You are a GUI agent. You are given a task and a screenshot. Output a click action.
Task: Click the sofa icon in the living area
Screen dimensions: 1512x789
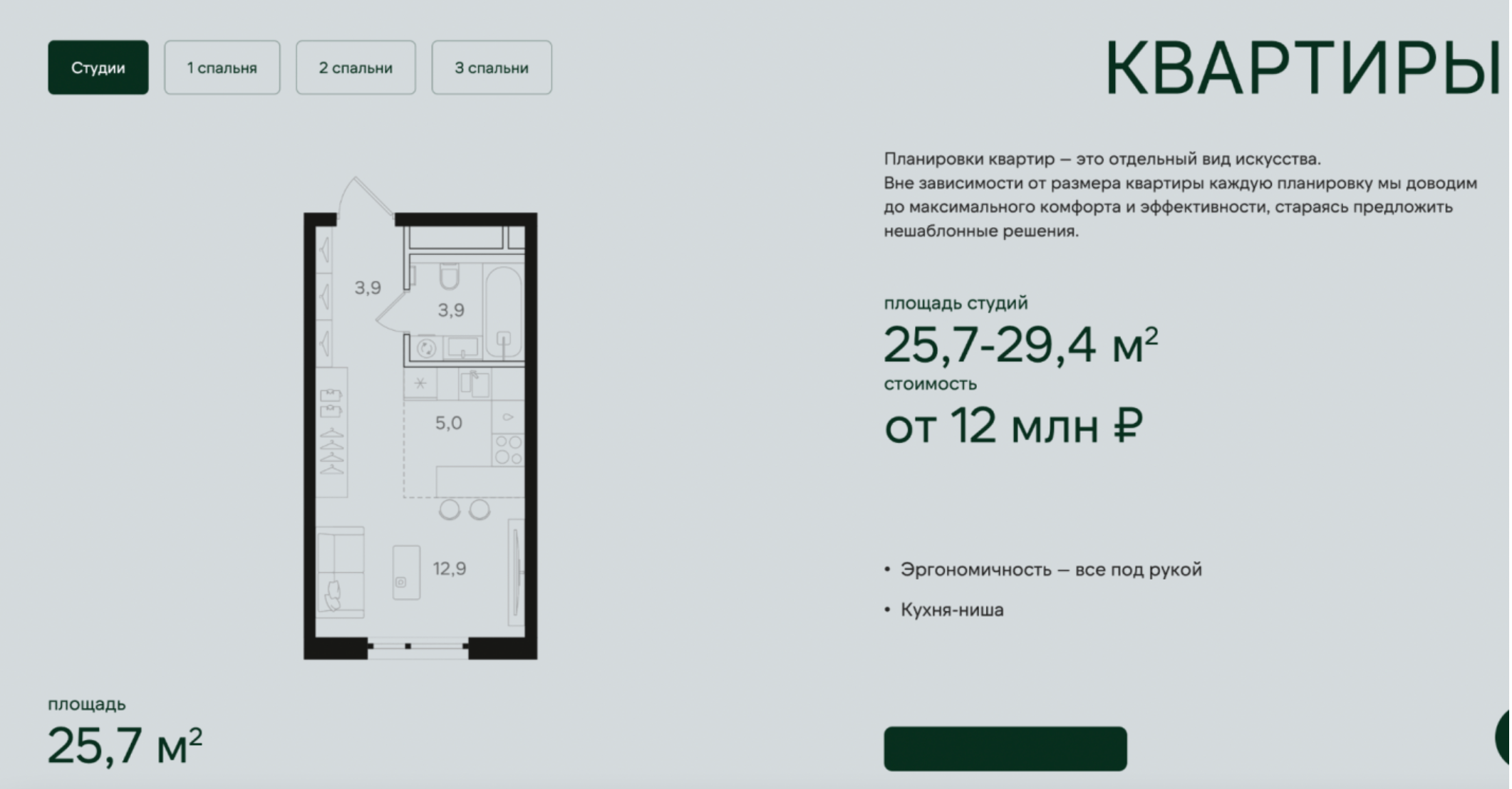pos(341,573)
